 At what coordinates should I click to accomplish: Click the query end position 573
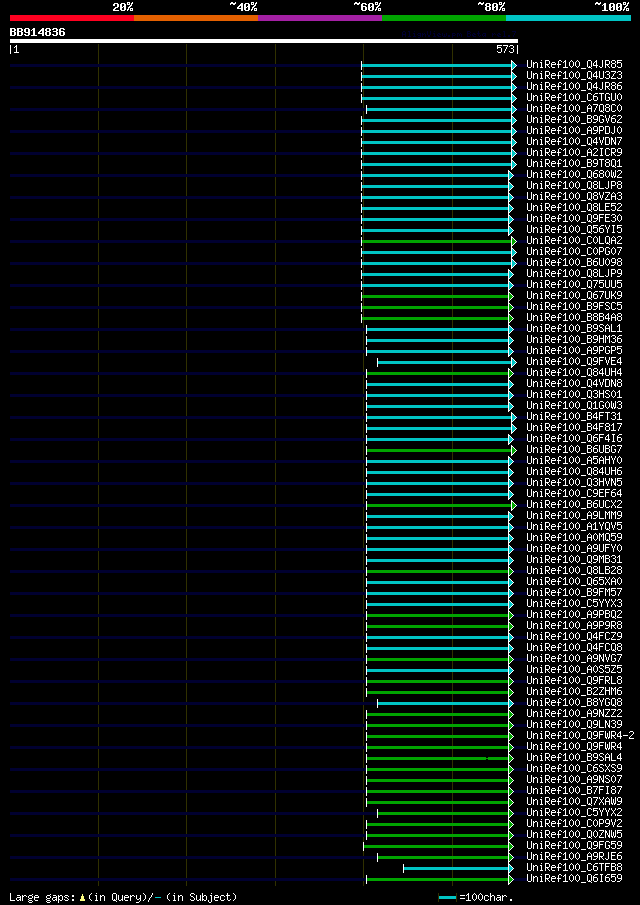pyautogui.click(x=505, y=50)
